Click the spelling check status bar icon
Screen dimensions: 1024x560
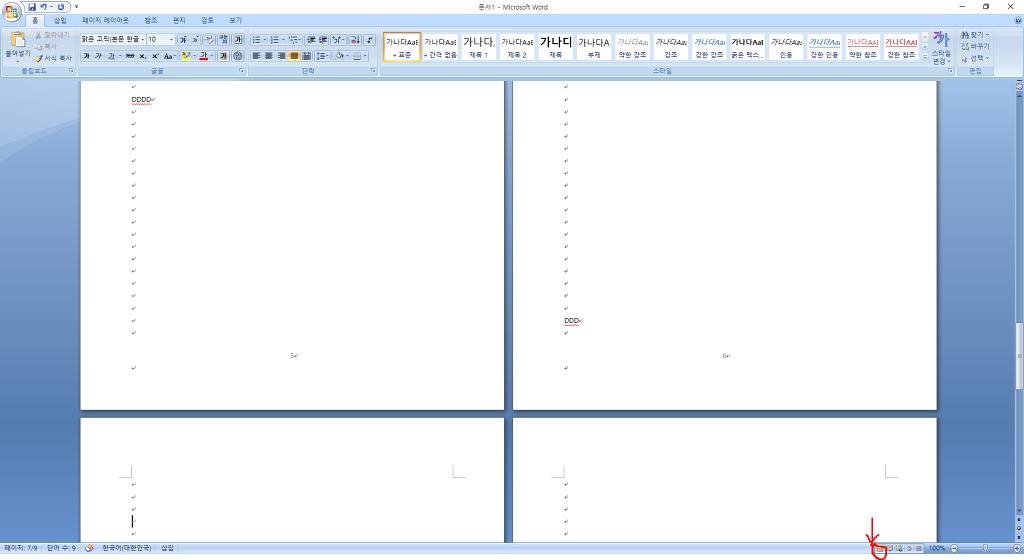(x=89, y=548)
